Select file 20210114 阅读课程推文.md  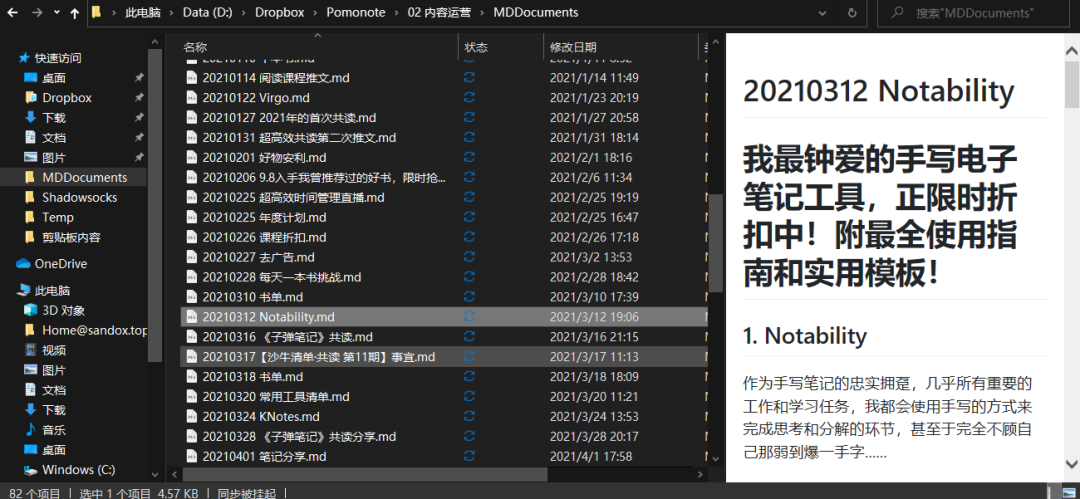tap(276, 78)
